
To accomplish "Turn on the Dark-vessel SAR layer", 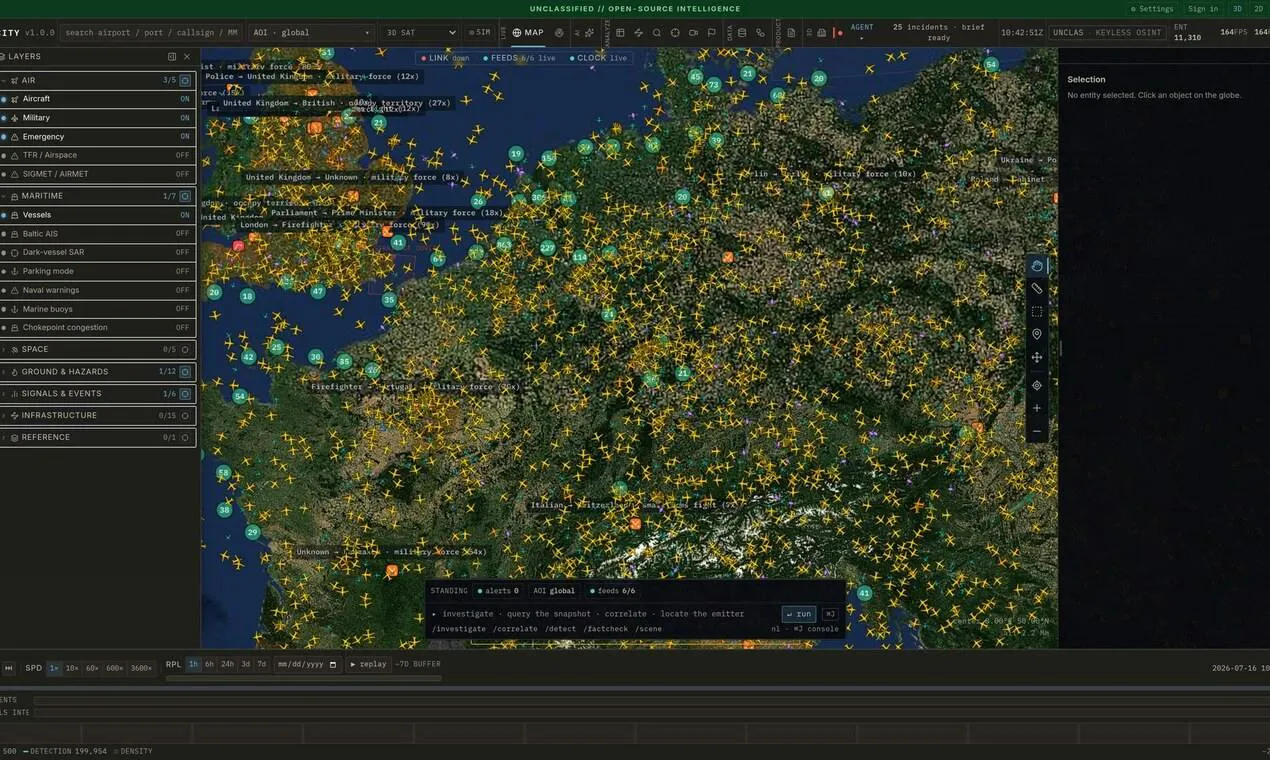I will click(97, 253).
